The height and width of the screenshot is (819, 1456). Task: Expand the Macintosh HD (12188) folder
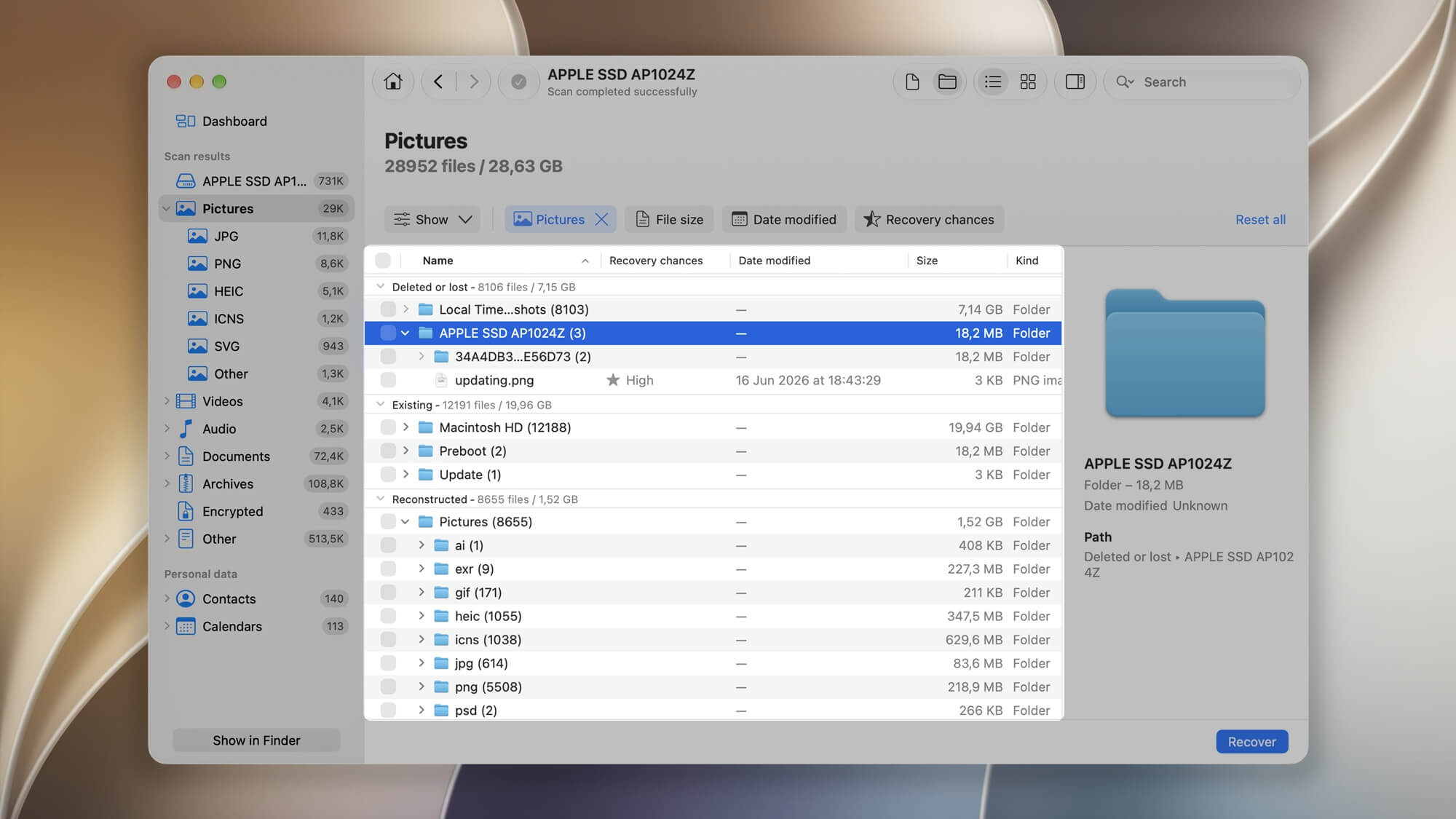(x=405, y=427)
